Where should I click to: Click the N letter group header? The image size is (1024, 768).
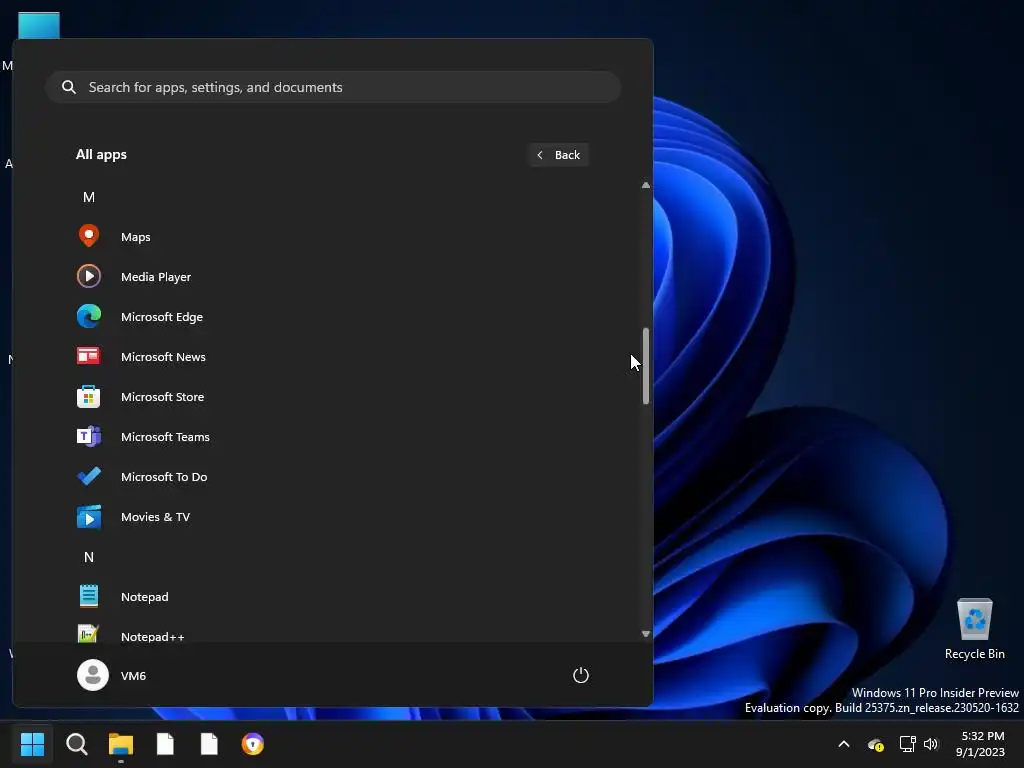[89, 557]
